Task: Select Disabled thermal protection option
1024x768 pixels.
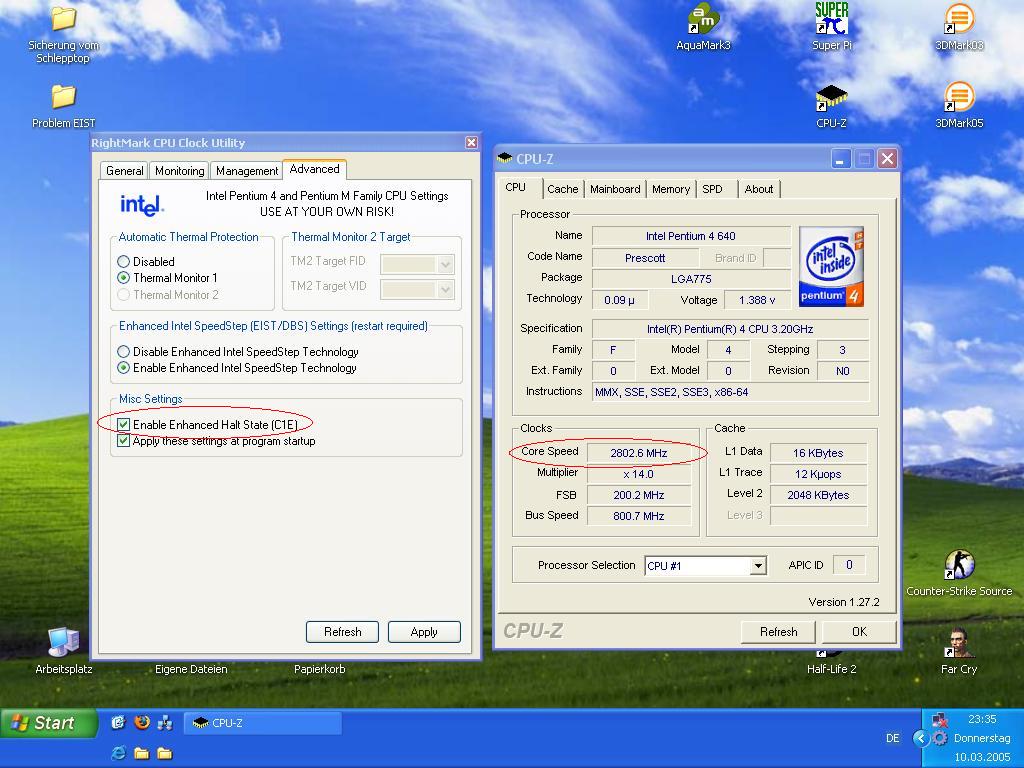Action: 123,261
